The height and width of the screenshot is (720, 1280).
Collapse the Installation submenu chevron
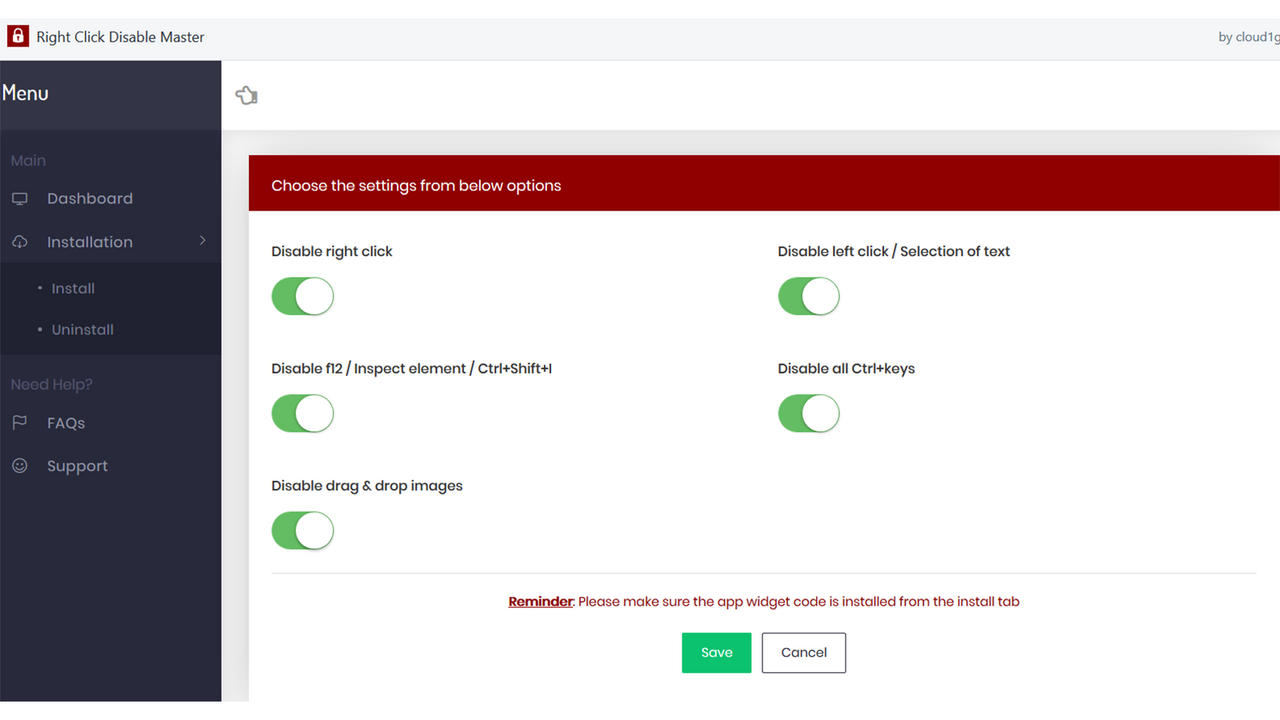(x=202, y=241)
